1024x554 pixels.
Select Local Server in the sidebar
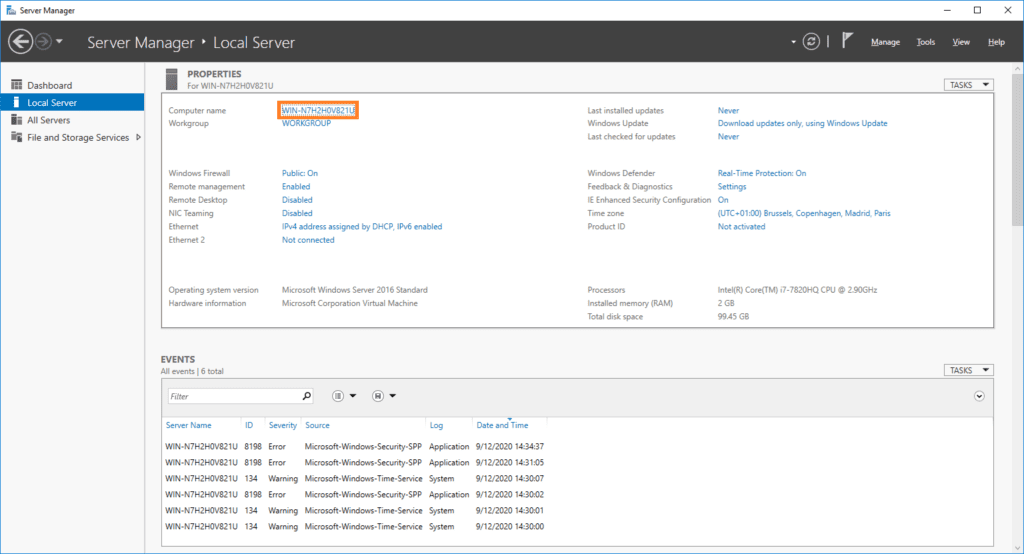[x=72, y=103]
